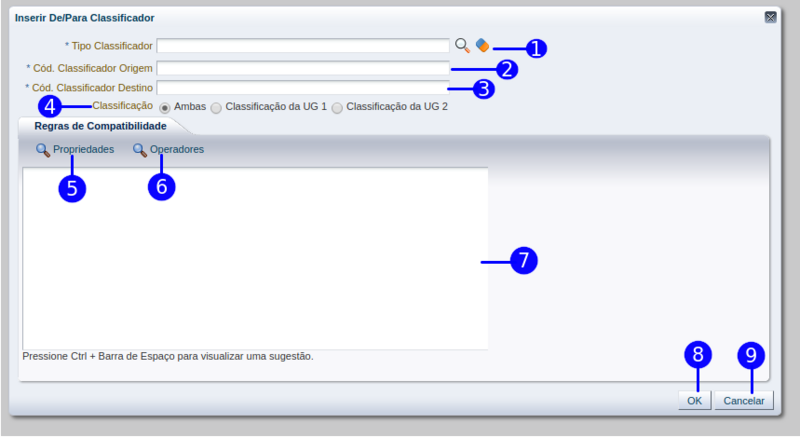This screenshot has height=437, width=800.
Task: Choose the Classificação da UG 1 option
Action: 216,108
